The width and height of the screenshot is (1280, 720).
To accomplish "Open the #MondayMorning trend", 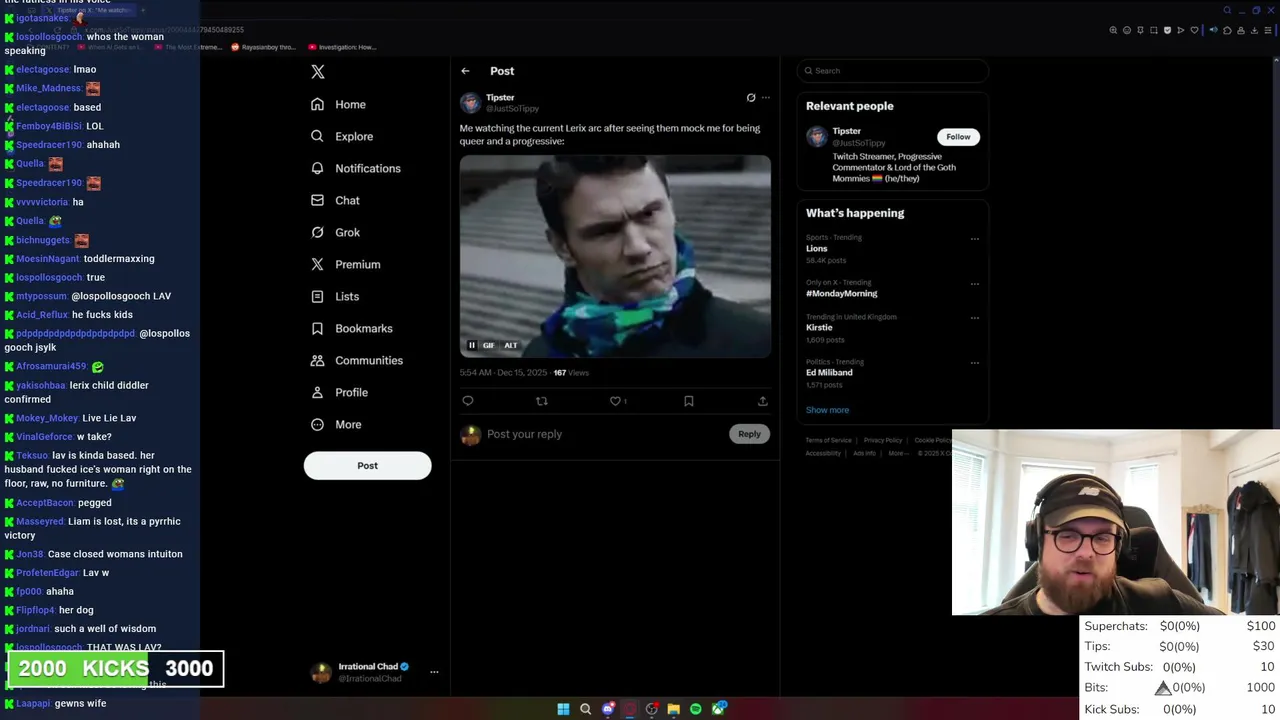I will click(842, 294).
